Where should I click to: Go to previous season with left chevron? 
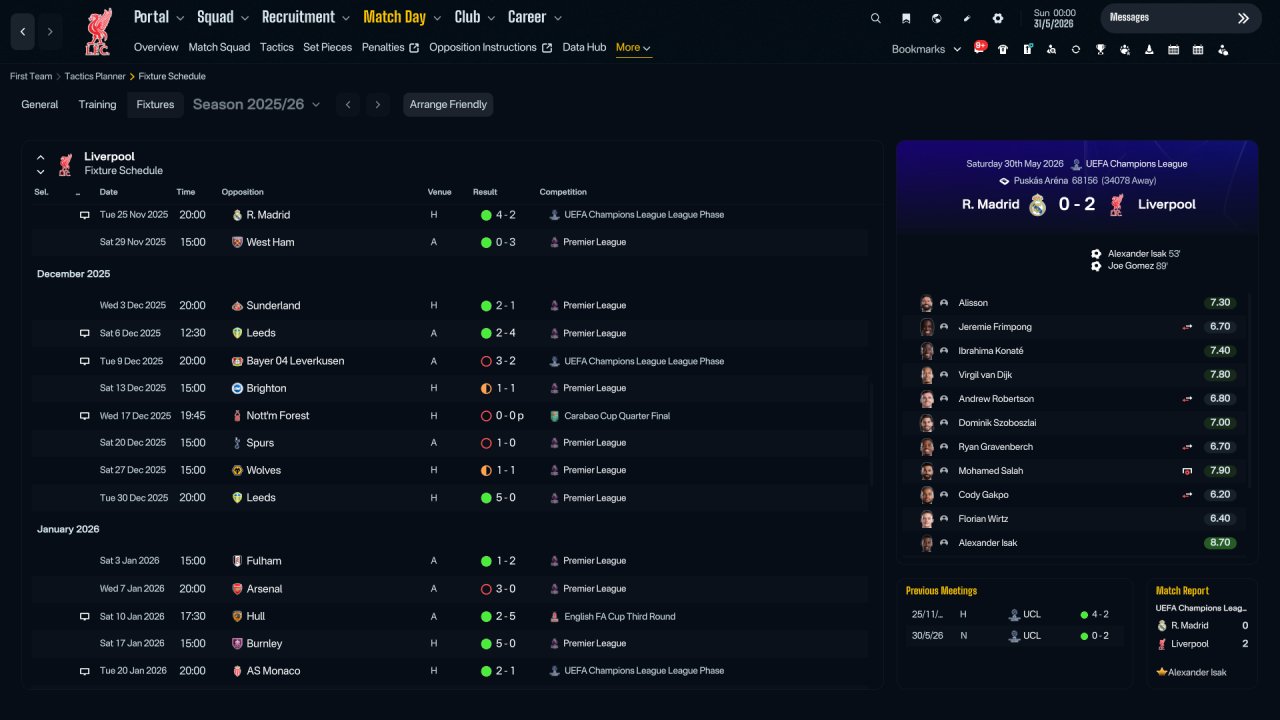(x=348, y=105)
